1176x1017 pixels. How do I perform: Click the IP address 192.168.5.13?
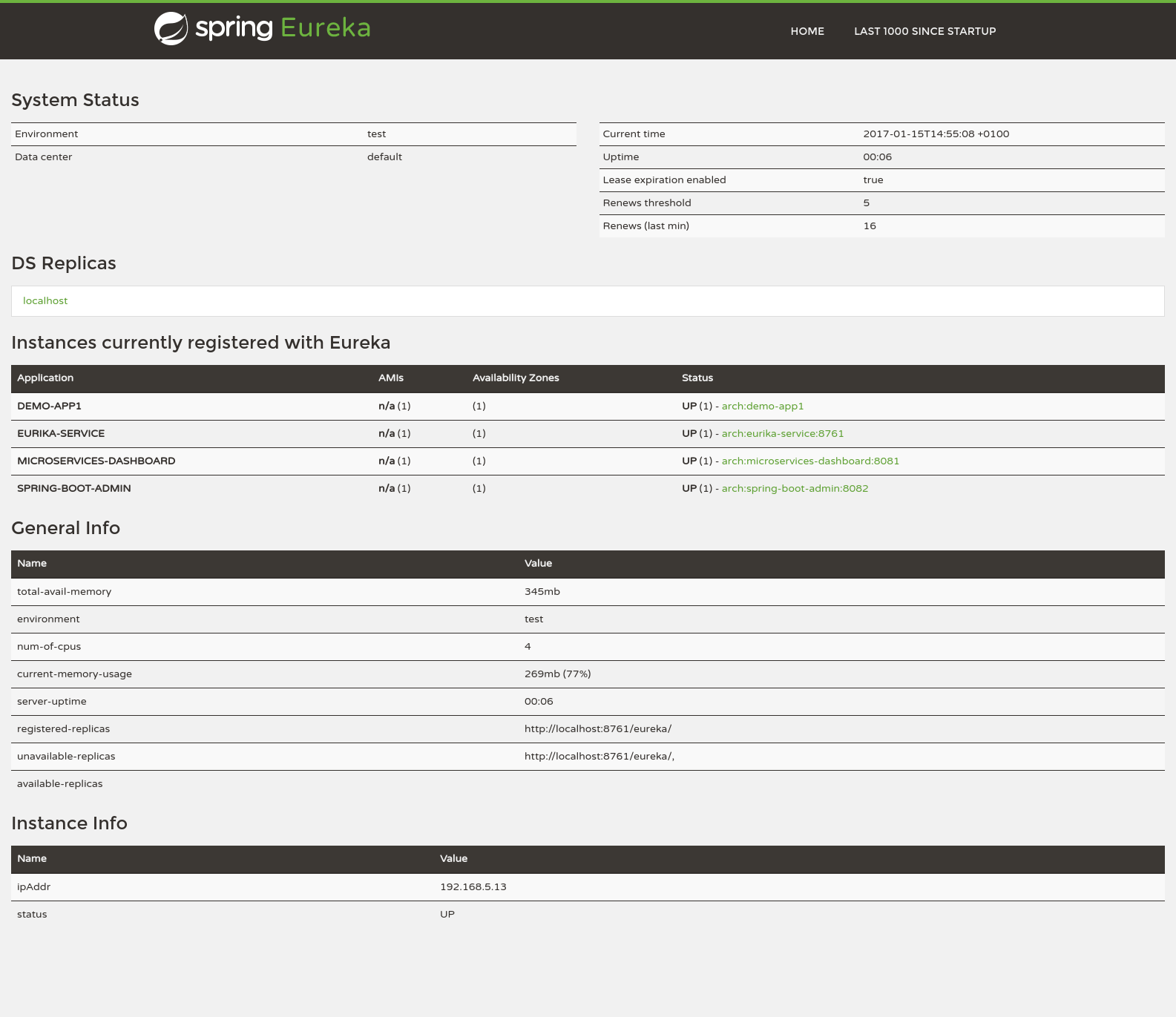(473, 886)
